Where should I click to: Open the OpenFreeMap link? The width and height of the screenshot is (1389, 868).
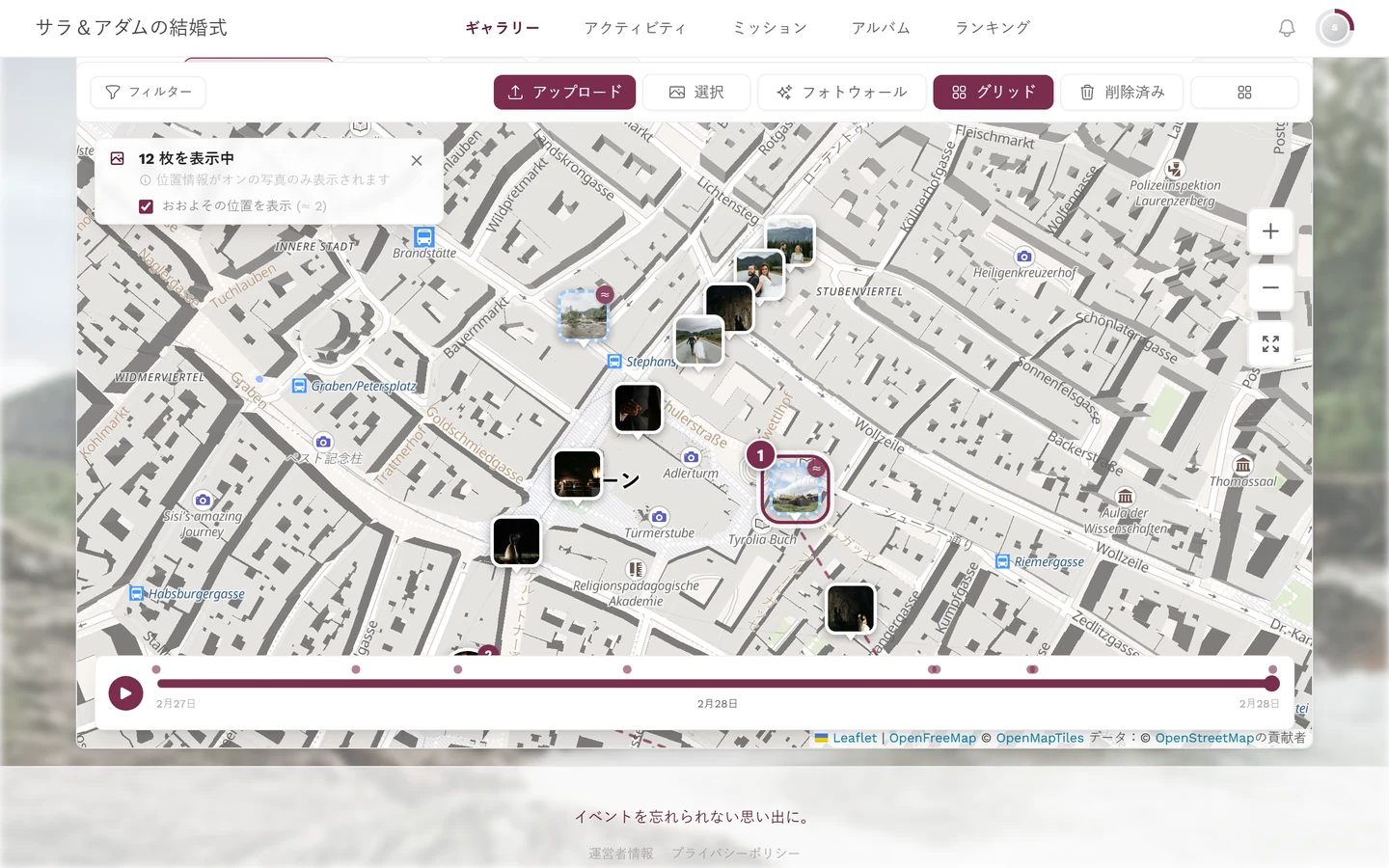[933, 738]
